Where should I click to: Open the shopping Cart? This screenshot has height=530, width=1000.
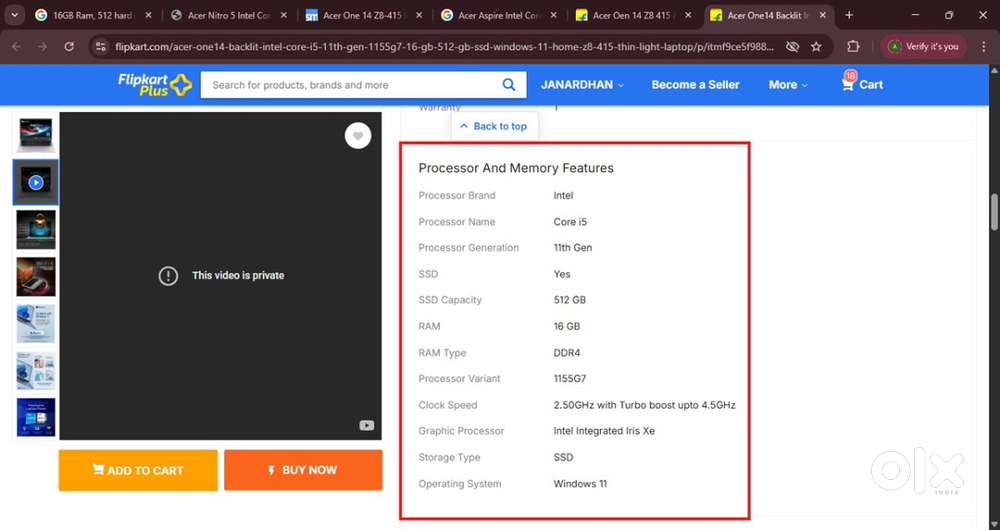pyautogui.click(x=862, y=85)
